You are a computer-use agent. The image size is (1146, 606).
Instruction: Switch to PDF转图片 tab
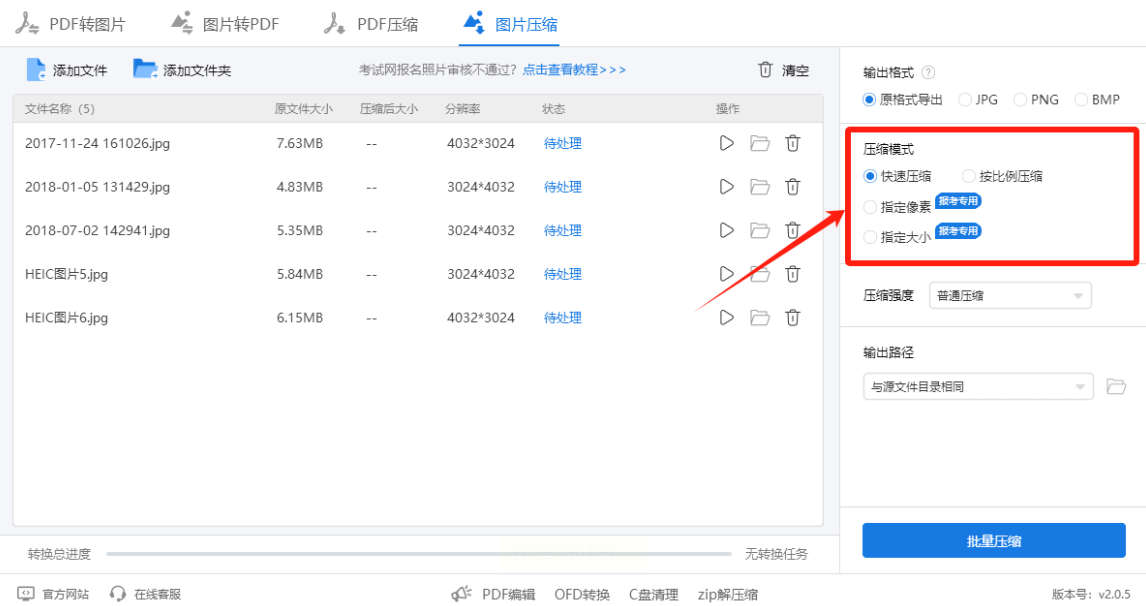(71, 24)
